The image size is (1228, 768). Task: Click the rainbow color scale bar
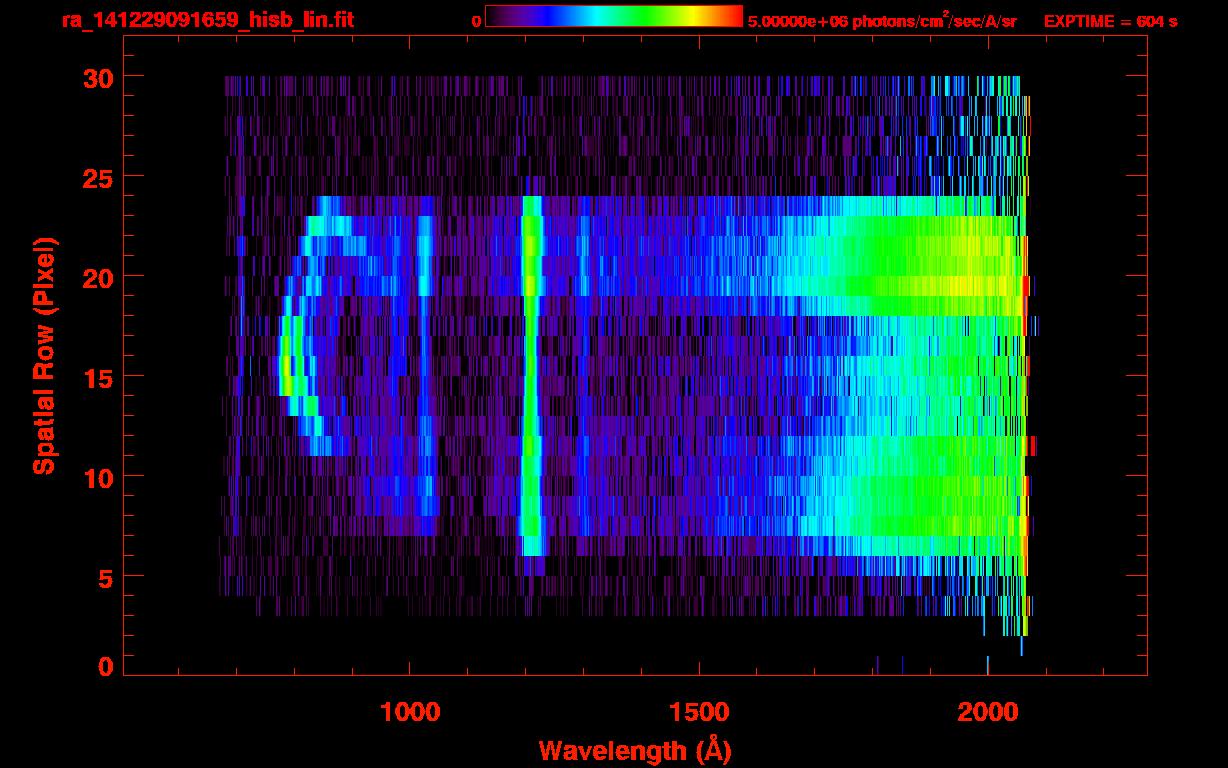tap(614, 16)
